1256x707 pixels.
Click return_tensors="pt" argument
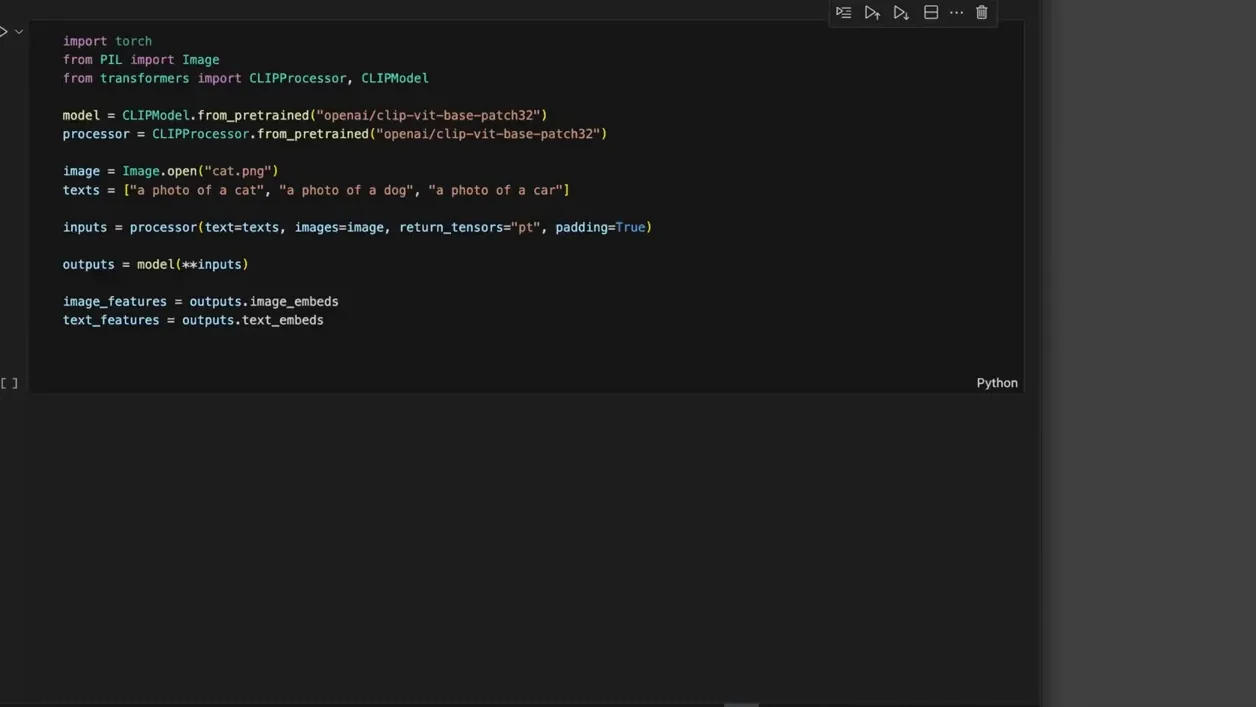pos(469,227)
